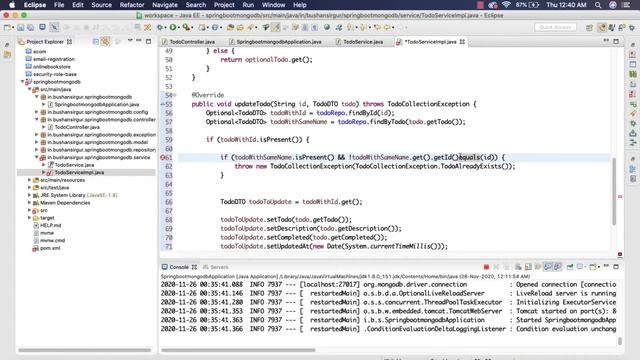Image resolution: width=640 pixels, height=360 pixels.
Task: Click the Pin Console icon
Action: tap(570, 267)
